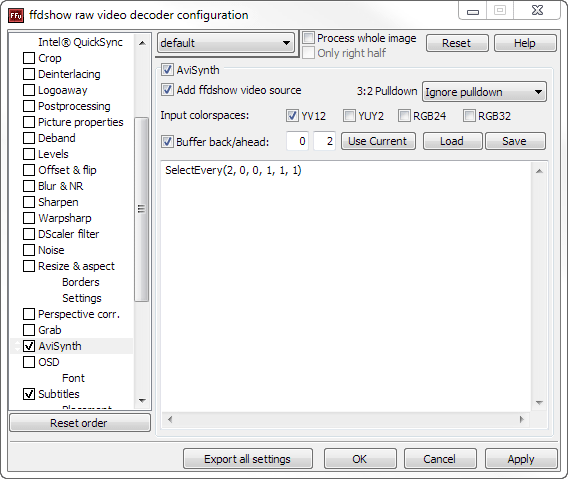Uncheck Buffer back/ahead option

(x=167, y=141)
